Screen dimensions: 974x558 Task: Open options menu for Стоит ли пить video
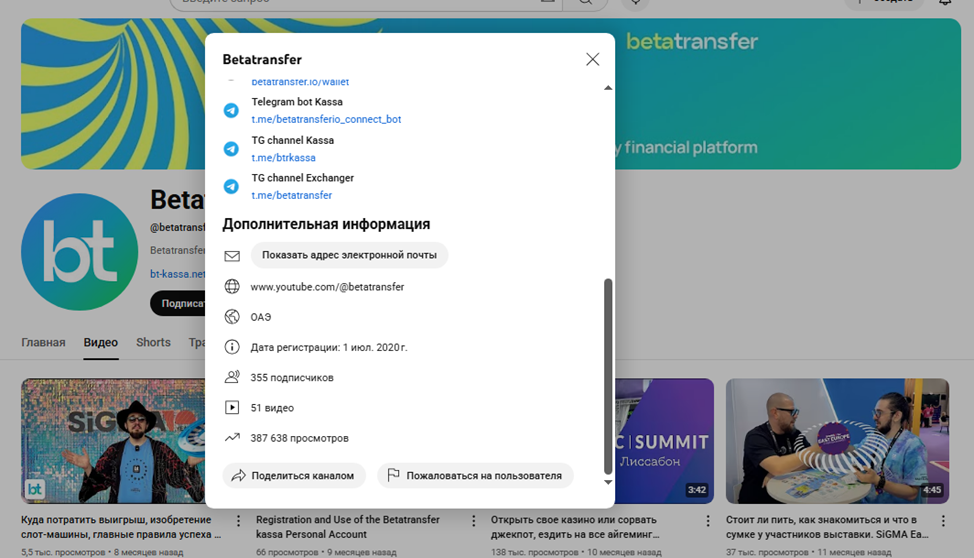[943, 521]
